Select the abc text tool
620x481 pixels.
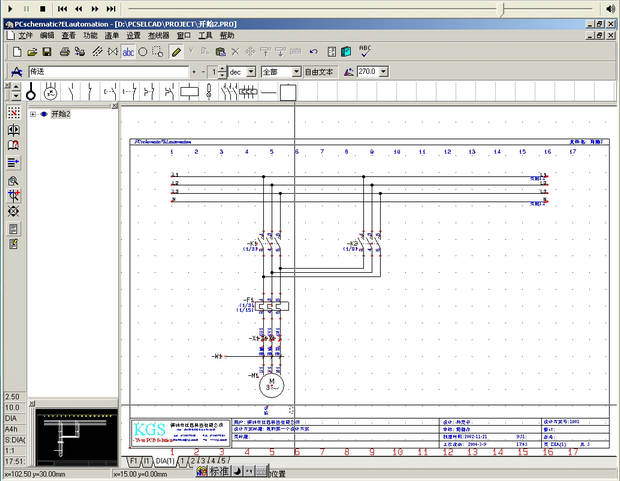coord(128,51)
